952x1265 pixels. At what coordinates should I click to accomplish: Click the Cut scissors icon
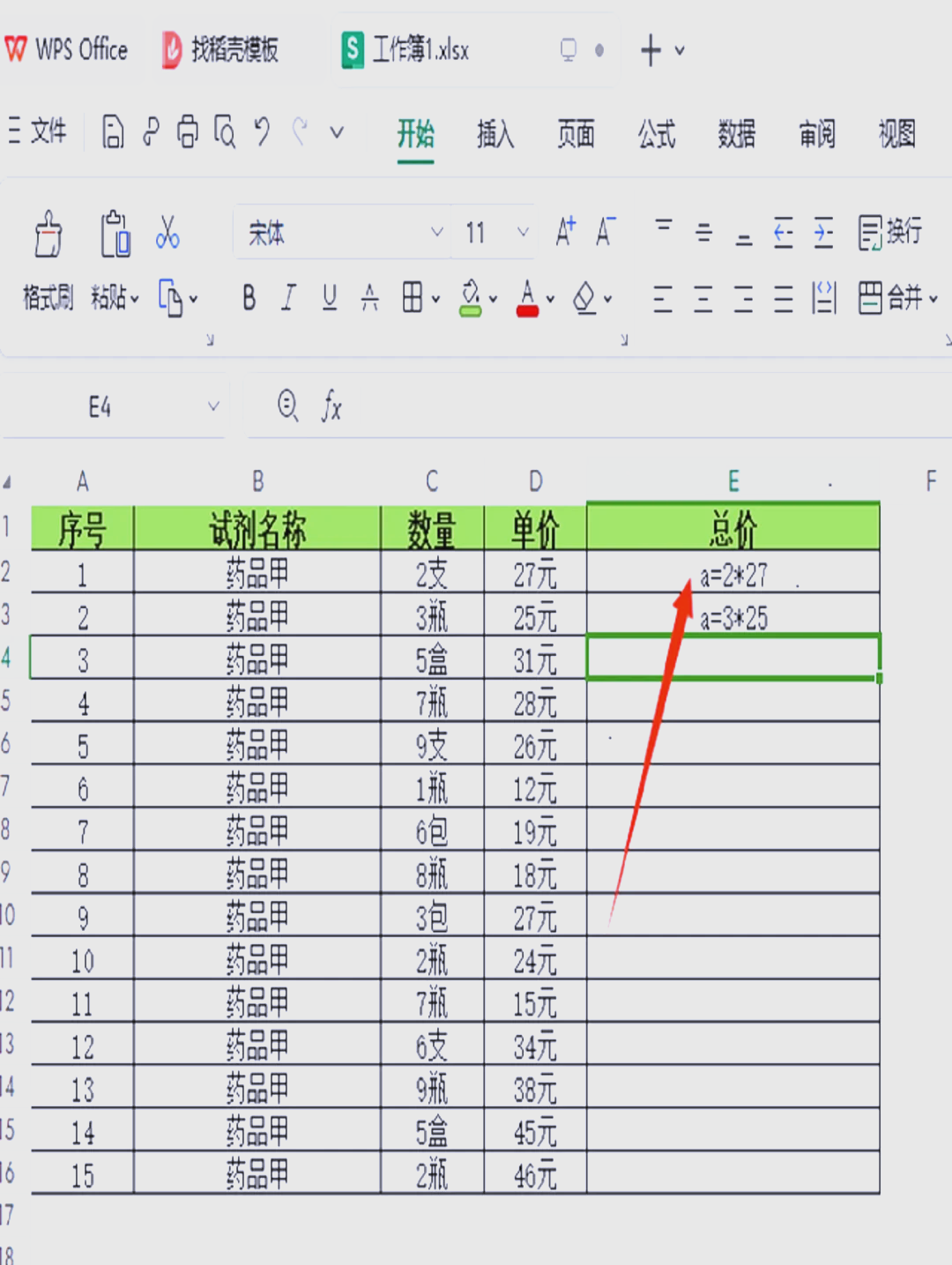pos(167,234)
